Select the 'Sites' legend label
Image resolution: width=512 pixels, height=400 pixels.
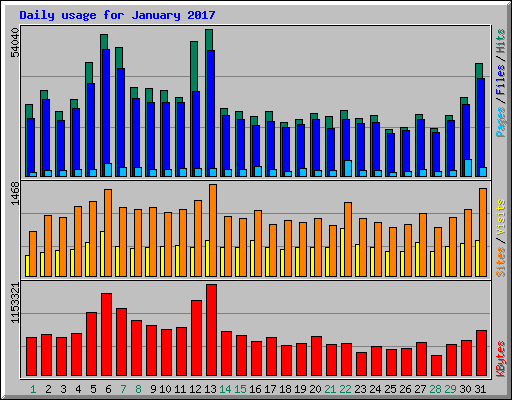[x=501, y=262]
